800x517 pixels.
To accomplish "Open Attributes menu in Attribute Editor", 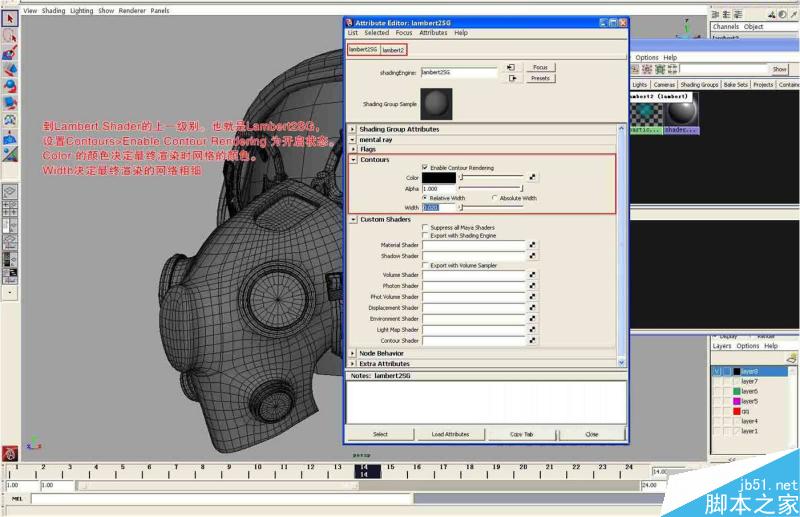I will (x=432, y=33).
